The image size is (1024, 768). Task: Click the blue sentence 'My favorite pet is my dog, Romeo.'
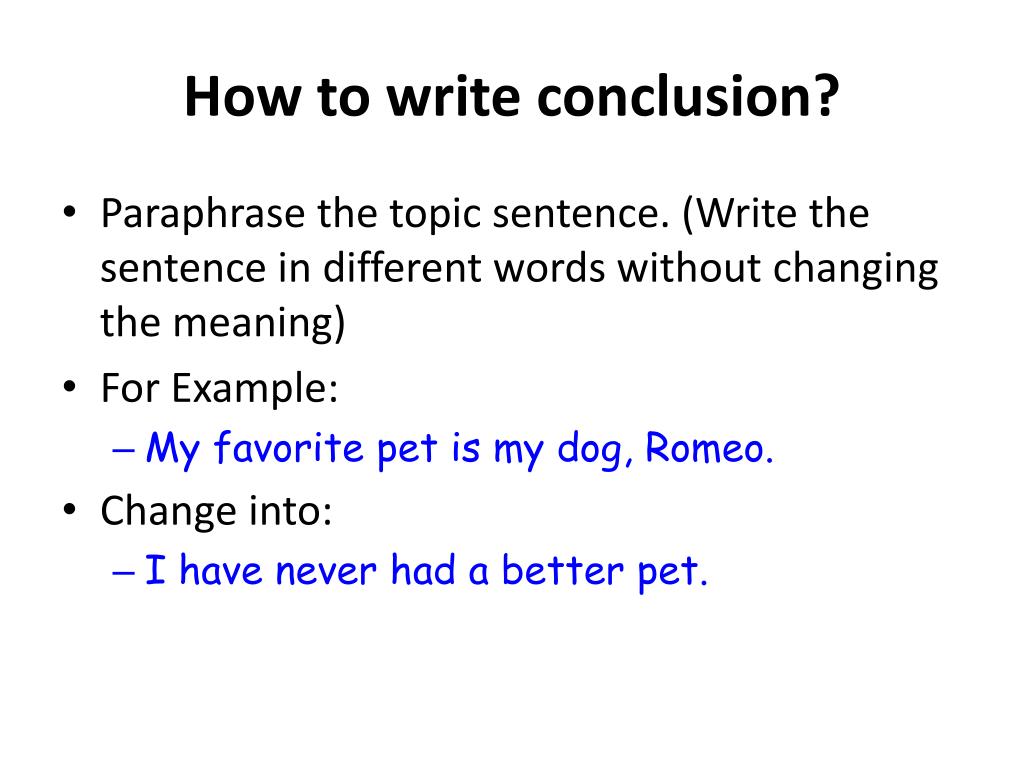pyautogui.click(x=460, y=450)
